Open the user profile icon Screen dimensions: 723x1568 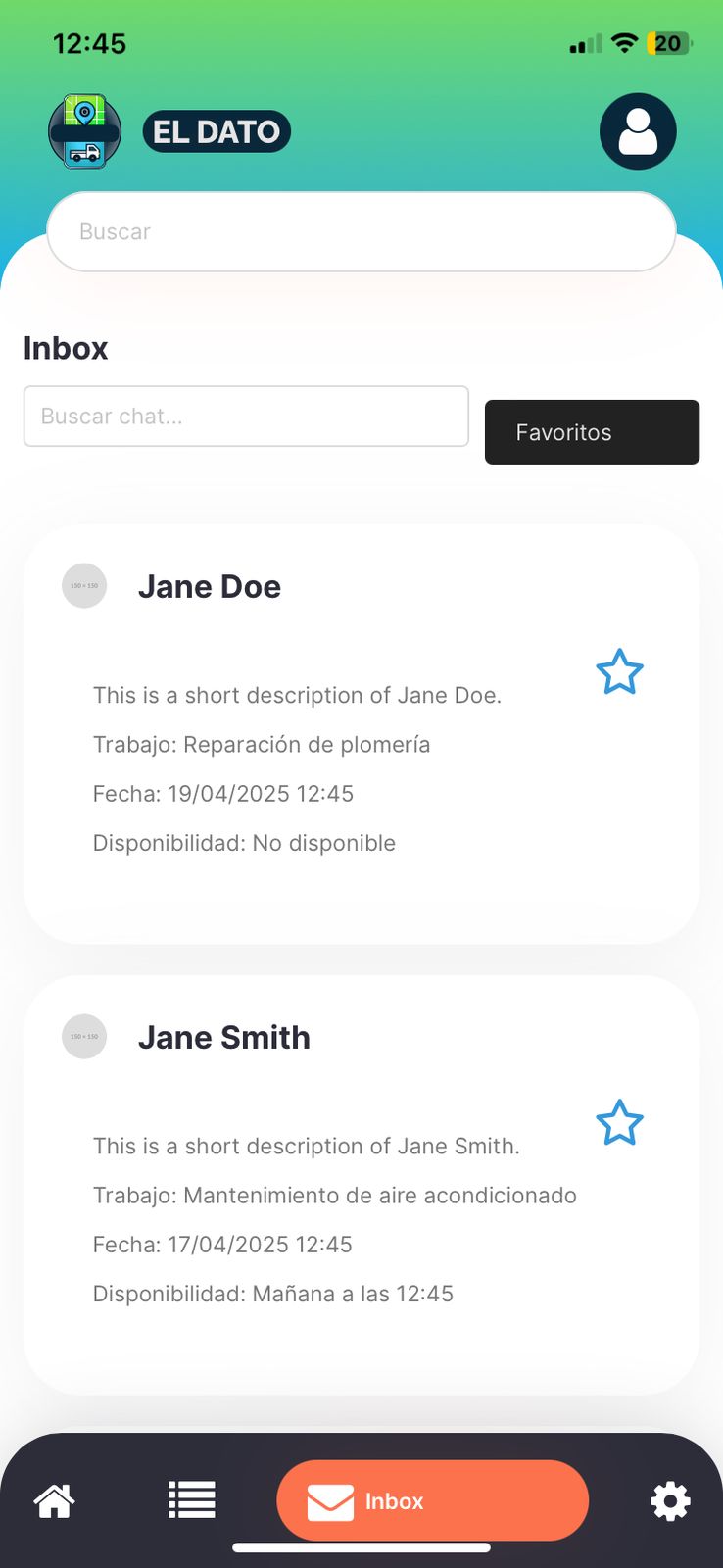(x=638, y=131)
